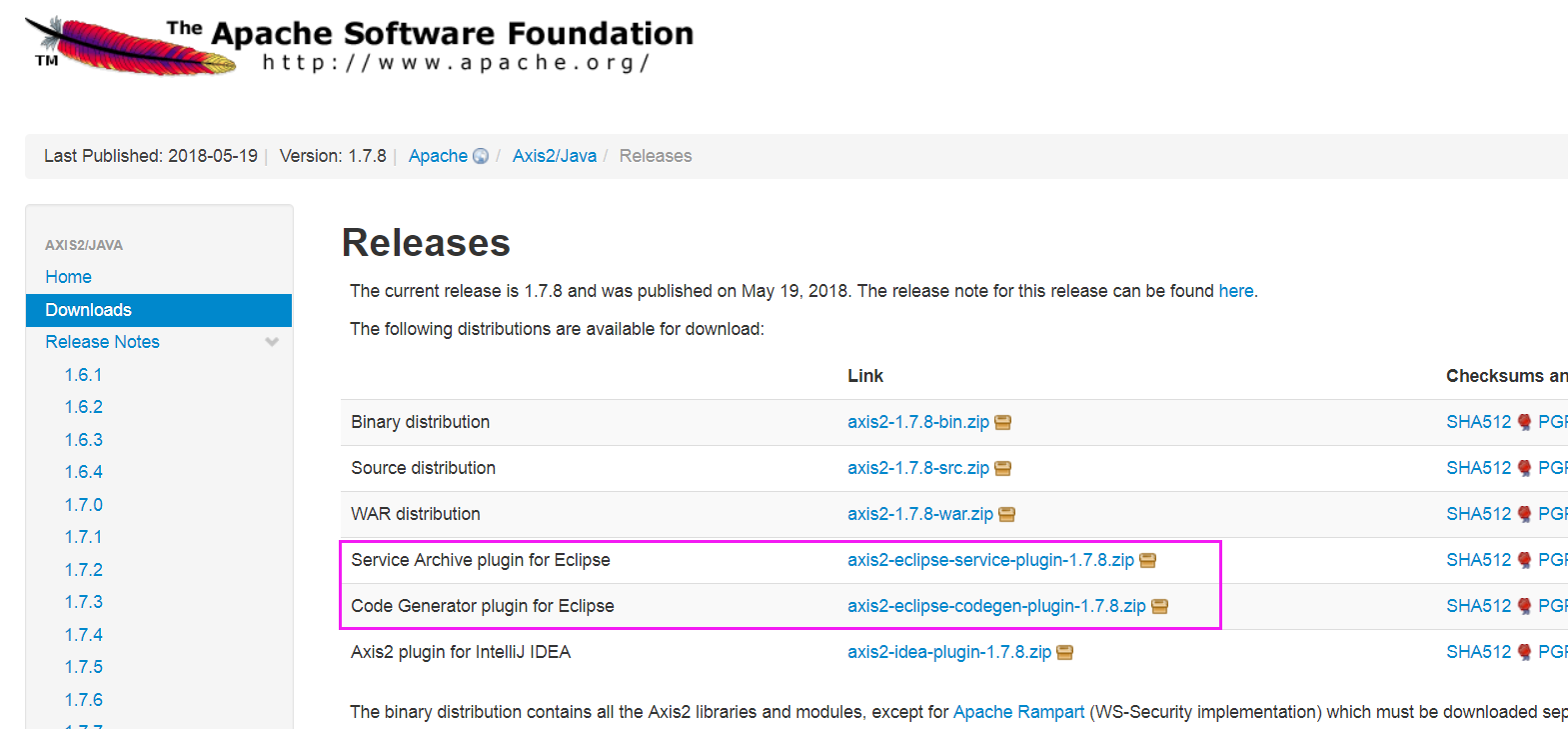
Task: Open SHA512 checksum for Code Generator plugin
Action: tap(1479, 606)
